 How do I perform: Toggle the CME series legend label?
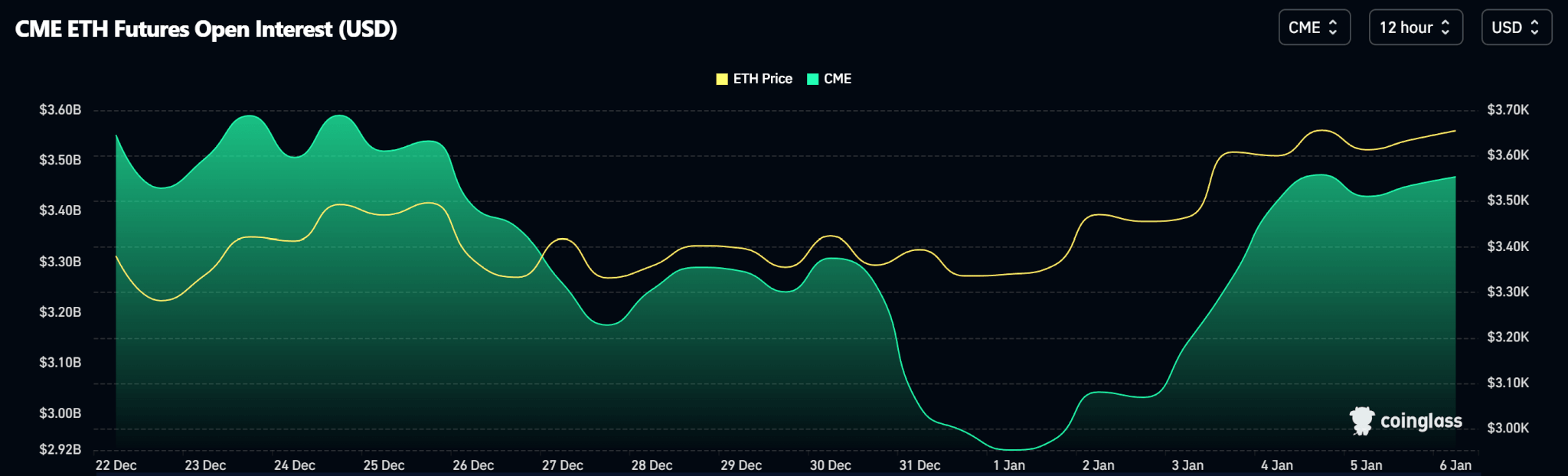pyautogui.click(x=838, y=79)
